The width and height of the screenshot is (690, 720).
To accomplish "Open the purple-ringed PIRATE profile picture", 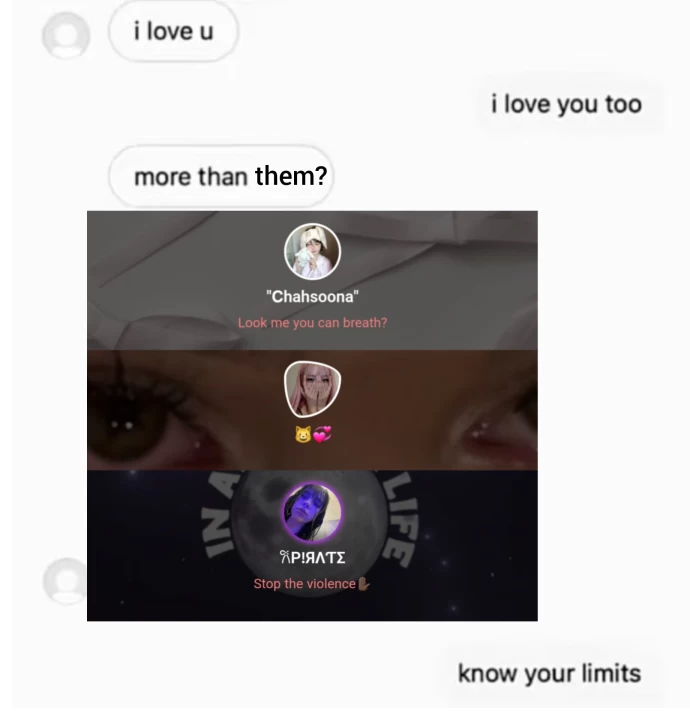I will pos(312,512).
